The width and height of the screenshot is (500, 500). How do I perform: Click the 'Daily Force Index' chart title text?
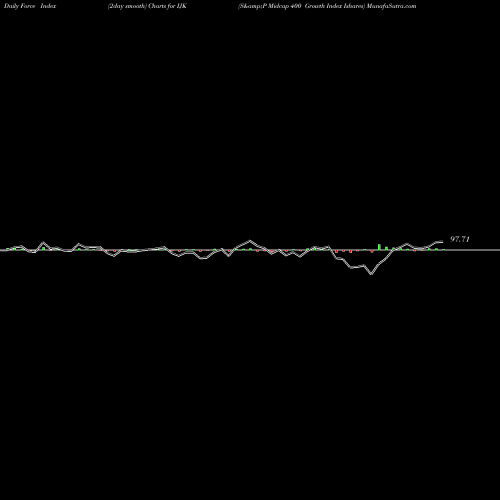coord(30,6)
